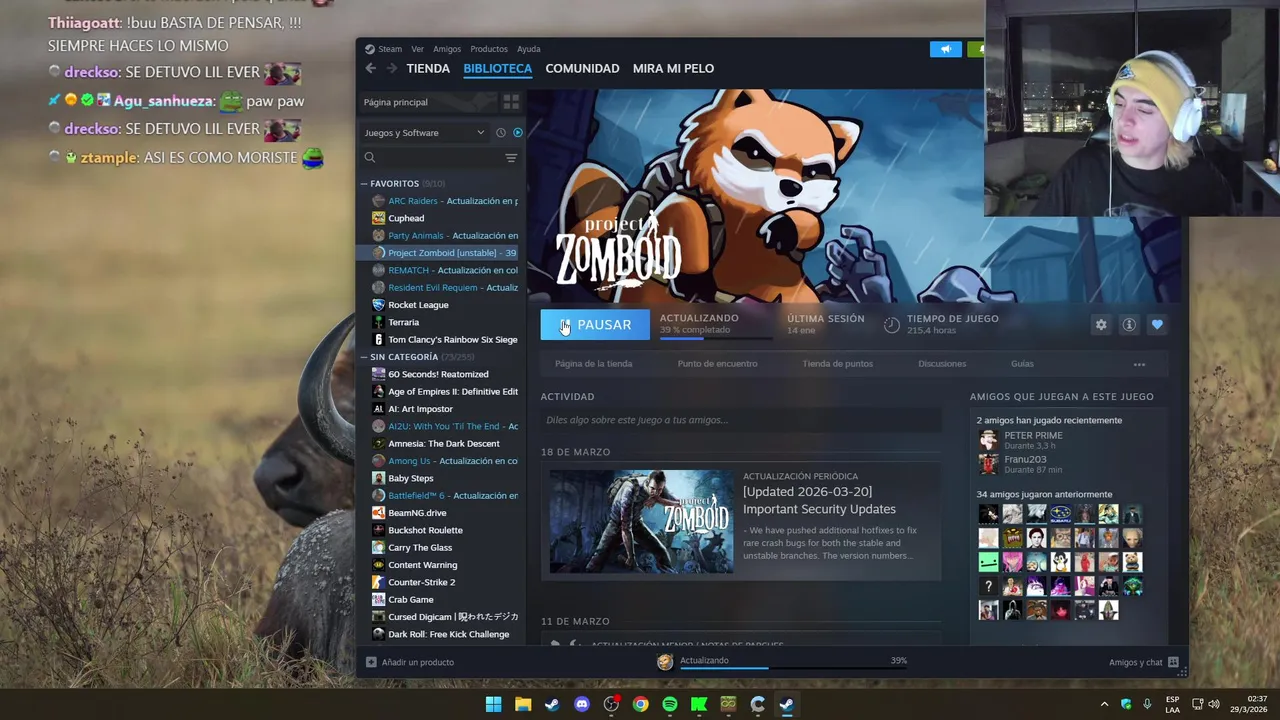
Task: Open MIRA MI PELO profile tab
Action: tap(673, 68)
